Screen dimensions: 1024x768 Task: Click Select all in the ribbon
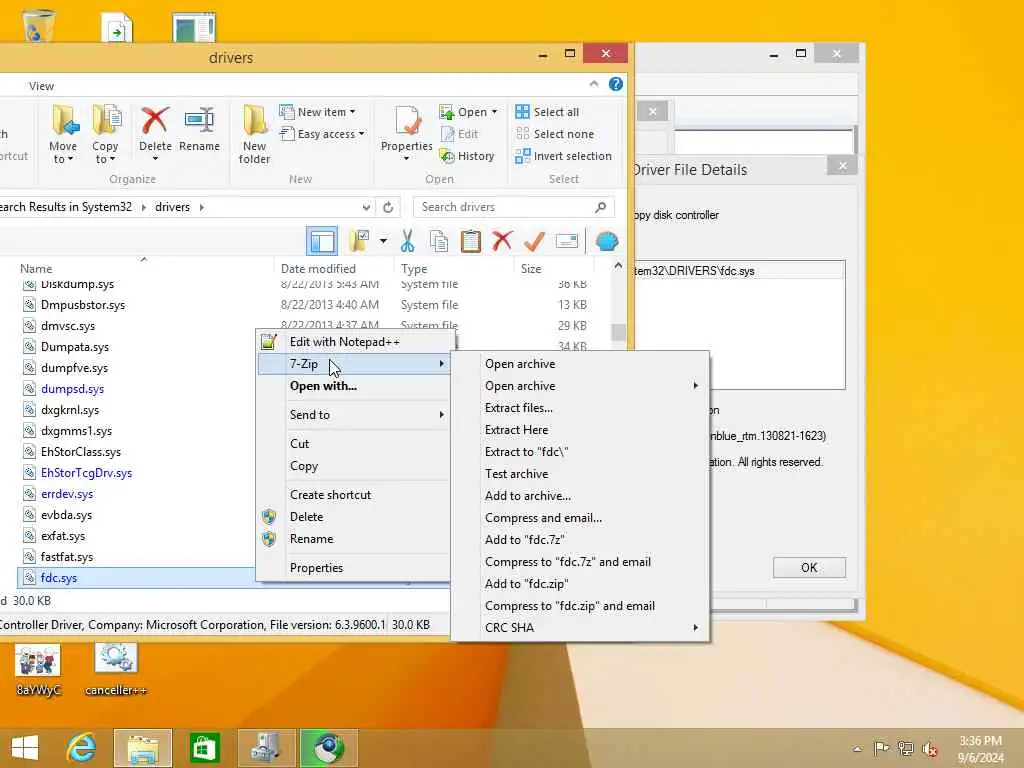547,112
